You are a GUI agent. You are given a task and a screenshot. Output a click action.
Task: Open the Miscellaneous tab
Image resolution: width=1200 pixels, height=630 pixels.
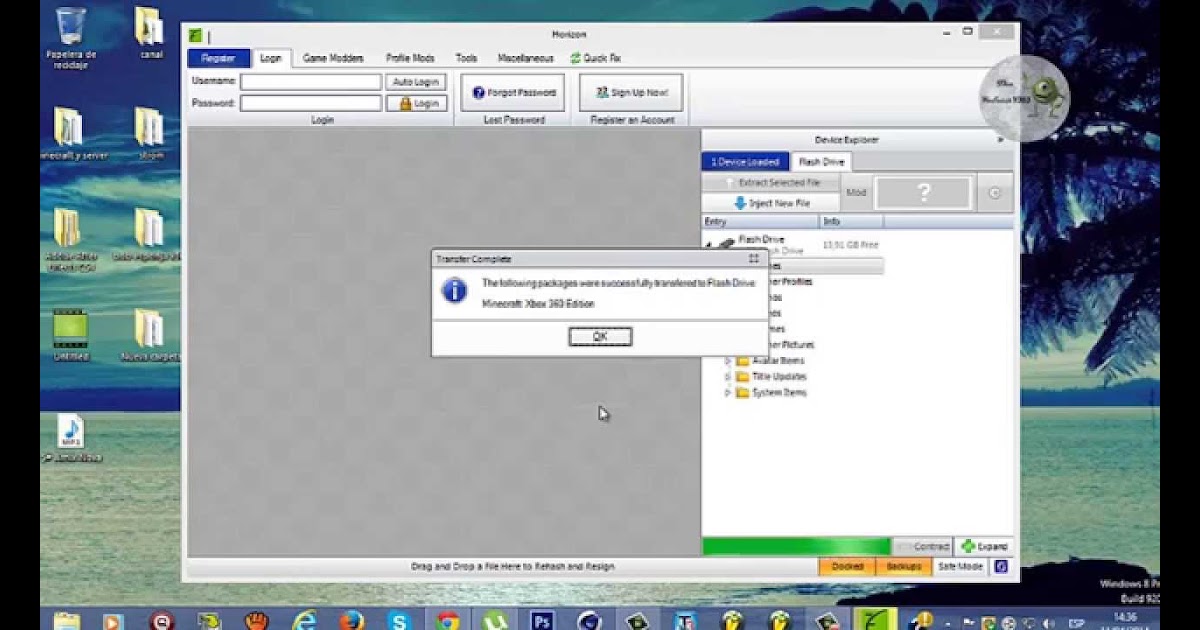[x=526, y=58]
